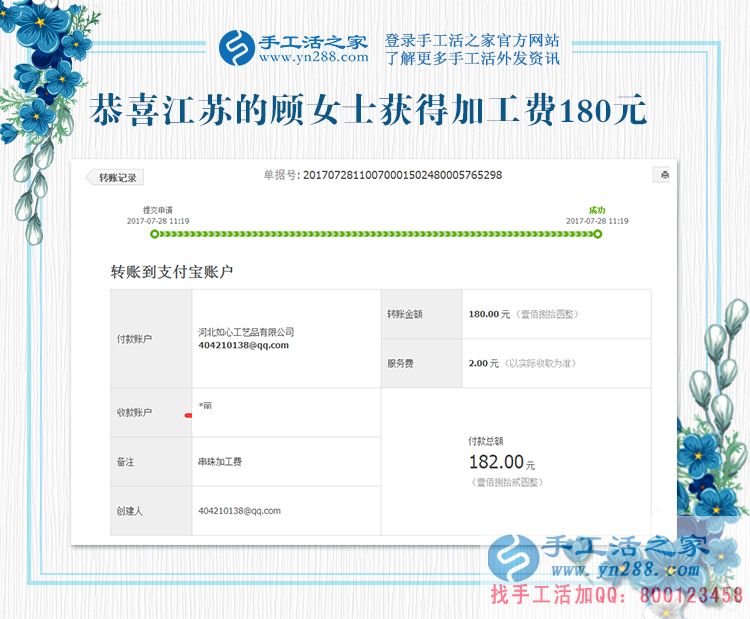This screenshot has height=619, width=750.
Task: Go back via 转账记录 button
Action: (x=115, y=177)
